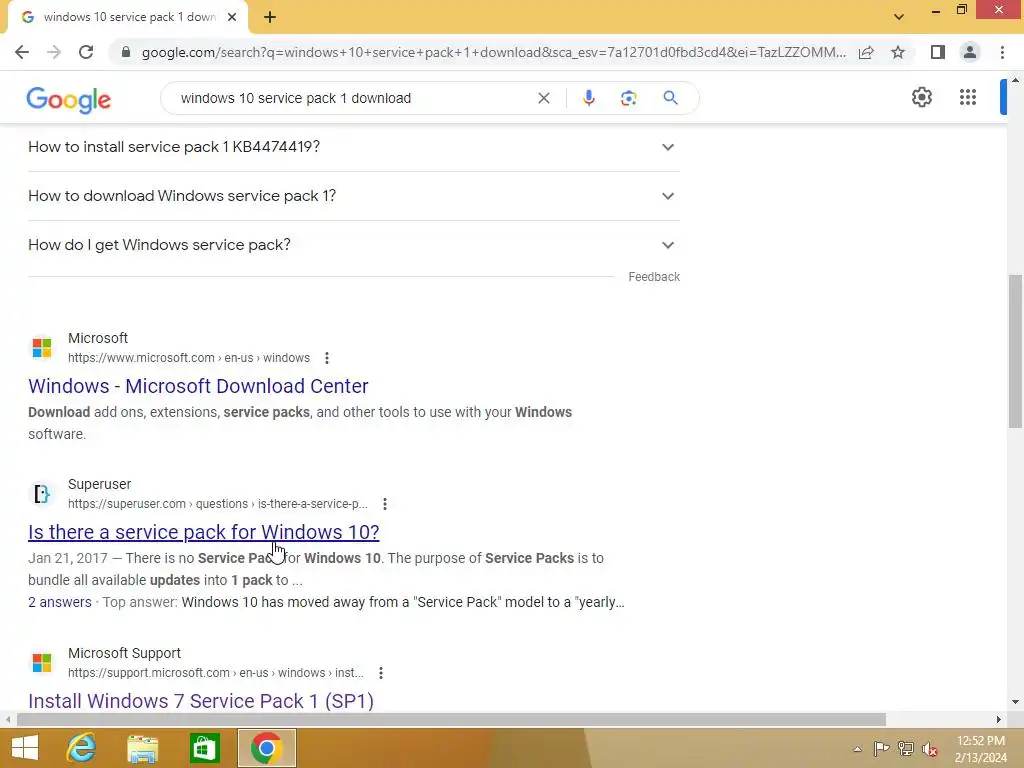View site information lock icon

point(126,52)
